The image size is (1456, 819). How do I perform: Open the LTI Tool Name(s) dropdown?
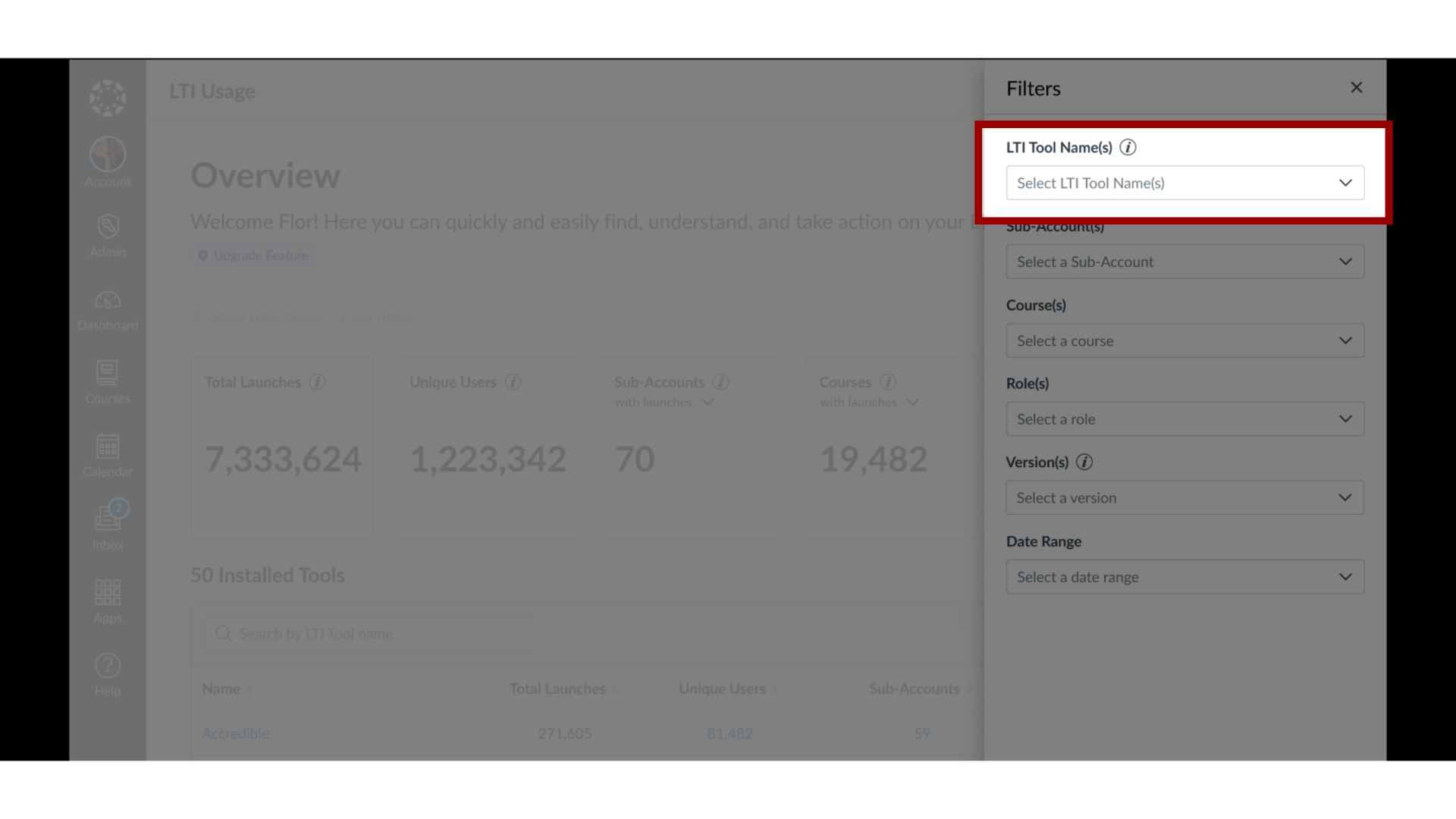pyautogui.click(x=1185, y=183)
